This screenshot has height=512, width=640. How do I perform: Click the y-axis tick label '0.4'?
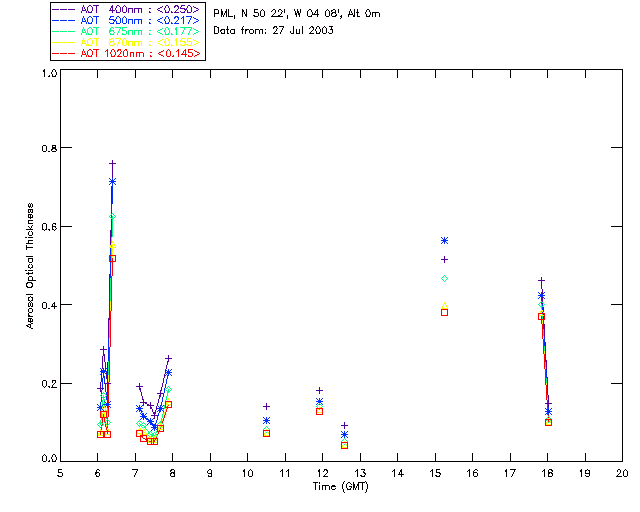pos(49,305)
